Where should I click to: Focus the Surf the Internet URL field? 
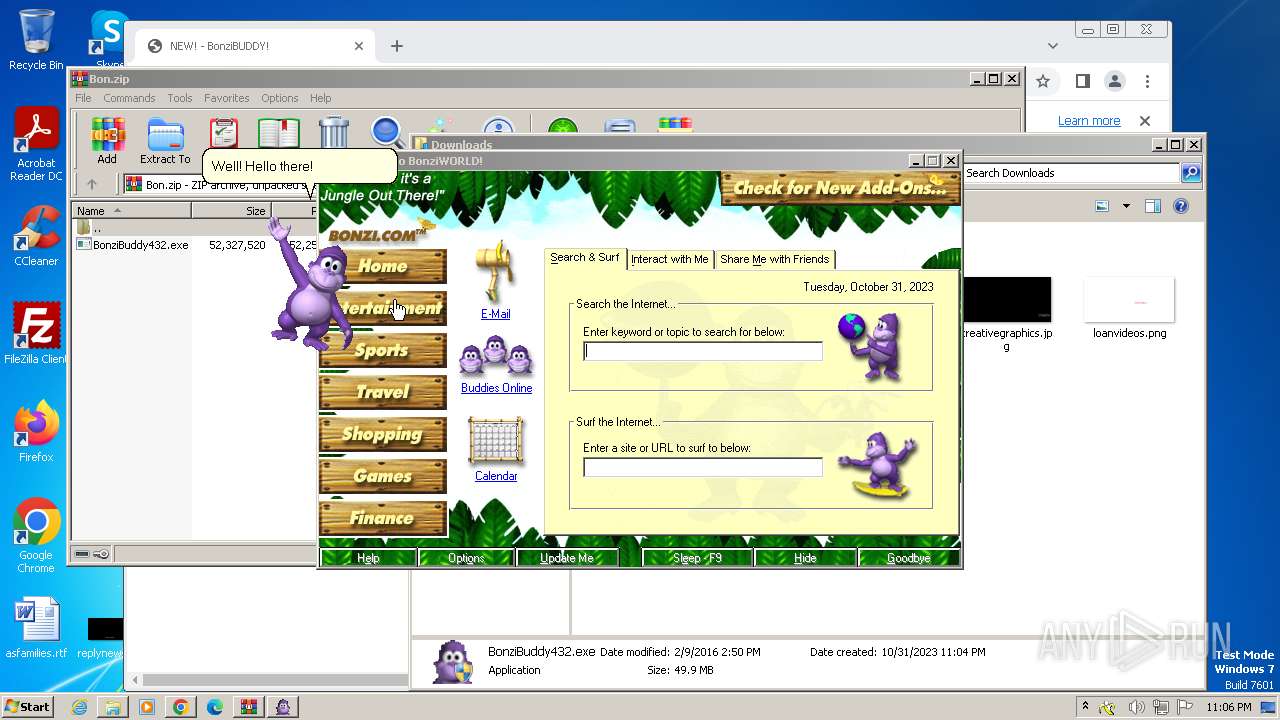pyautogui.click(x=703, y=467)
